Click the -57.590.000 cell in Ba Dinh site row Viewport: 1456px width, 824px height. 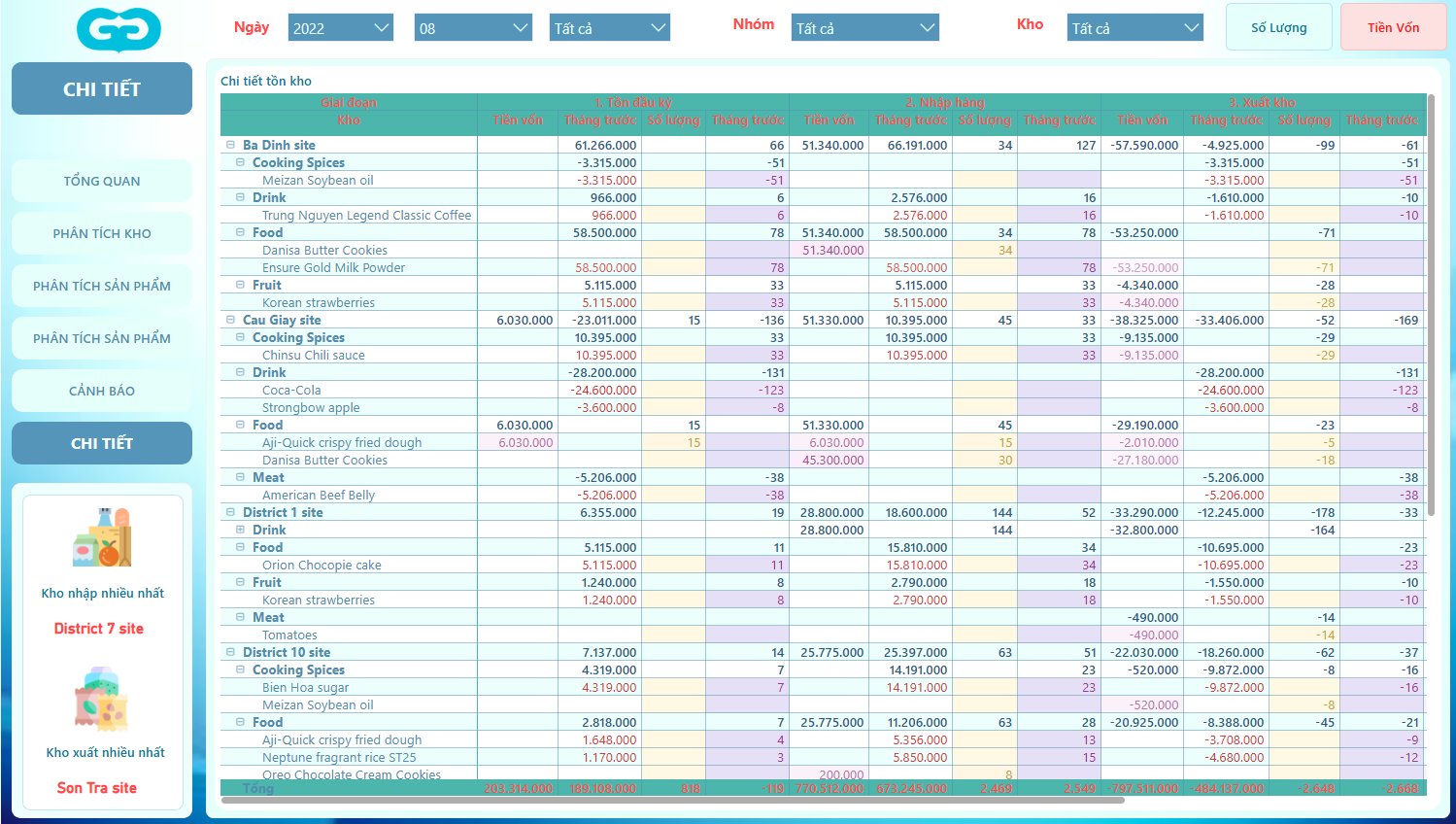click(x=1144, y=145)
